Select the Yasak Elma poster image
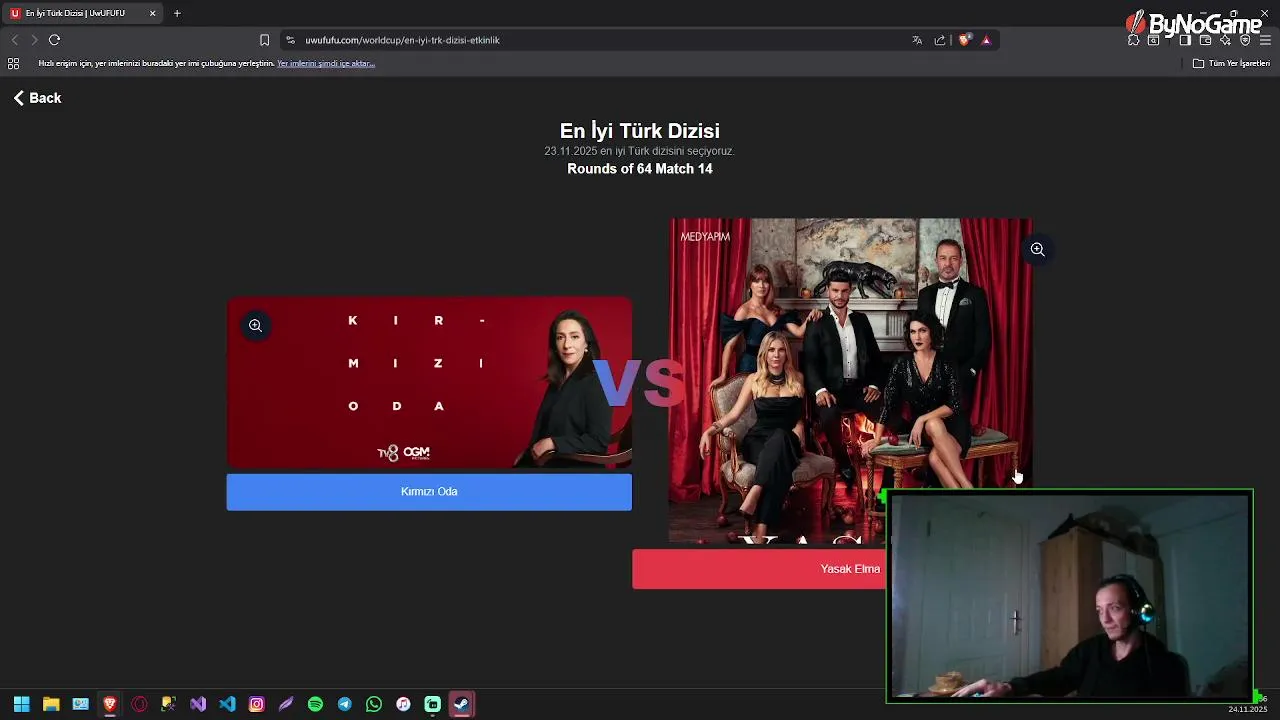The height and width of the screenshot is (720, 1280). pos(851,380)
